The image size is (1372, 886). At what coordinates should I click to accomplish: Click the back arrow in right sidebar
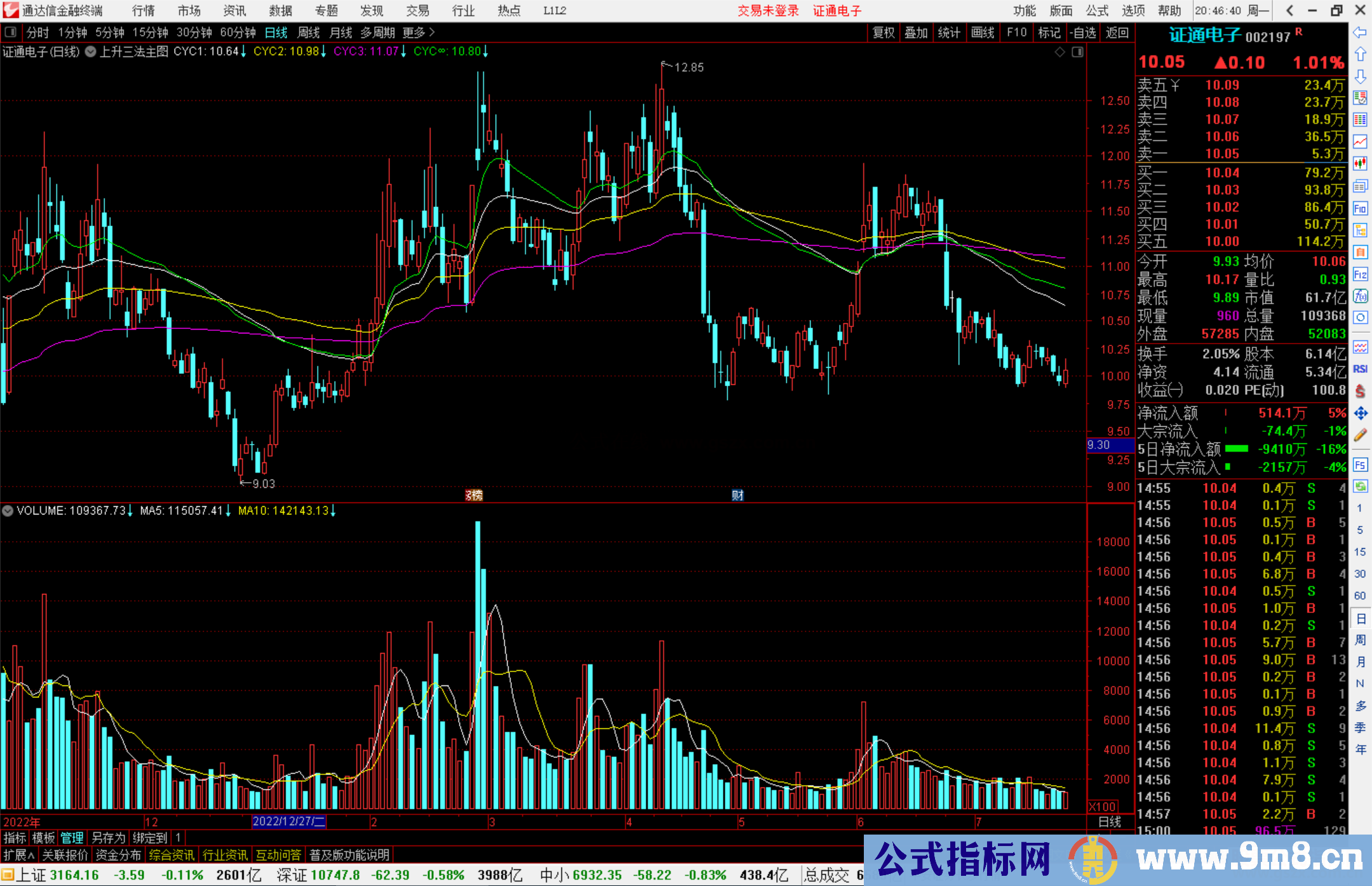pos(1360,32)
